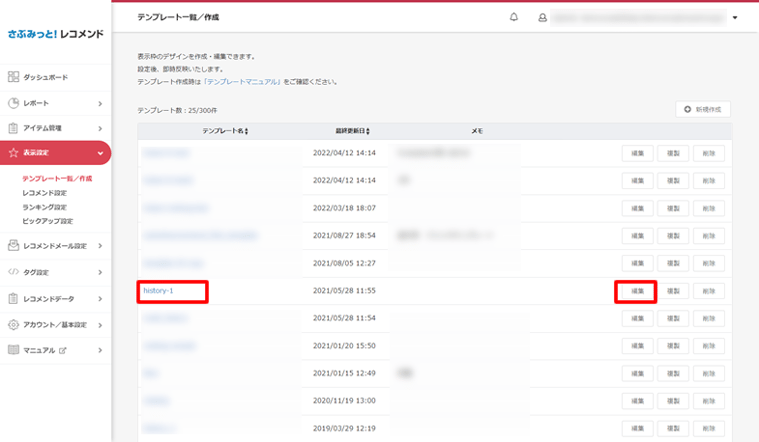Sort by テンプレート名 column arrows
The width and height of the screenshot is (759, 442).
pyautogui.click(x=246, y=131)
